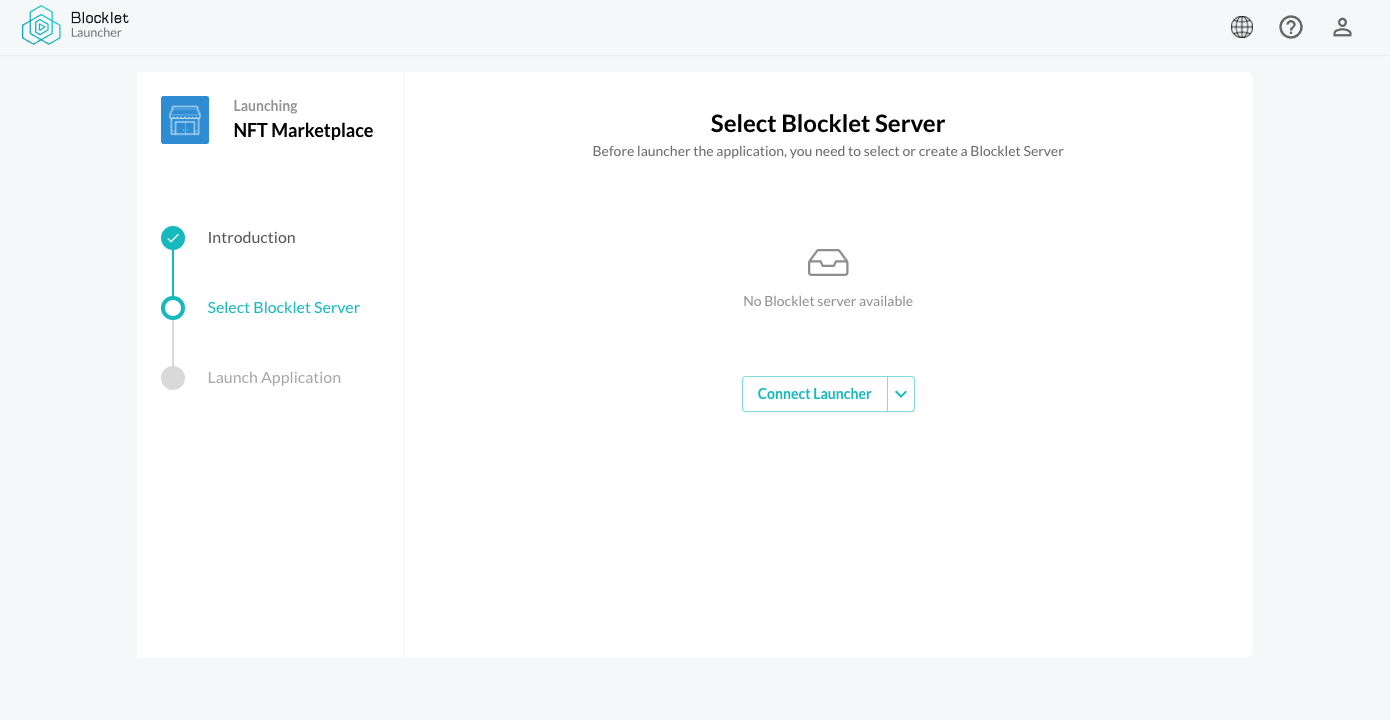Viewport: 1390px width, 720px height.
Task: Click the Select Blocklet Server heading
Action: (x=827, y=123)
